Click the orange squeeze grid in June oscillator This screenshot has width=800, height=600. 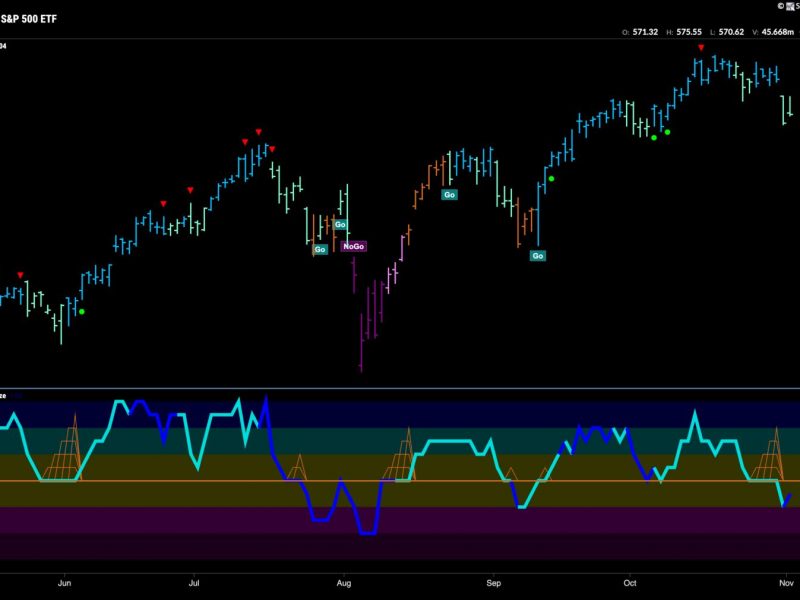click(62, 447)
